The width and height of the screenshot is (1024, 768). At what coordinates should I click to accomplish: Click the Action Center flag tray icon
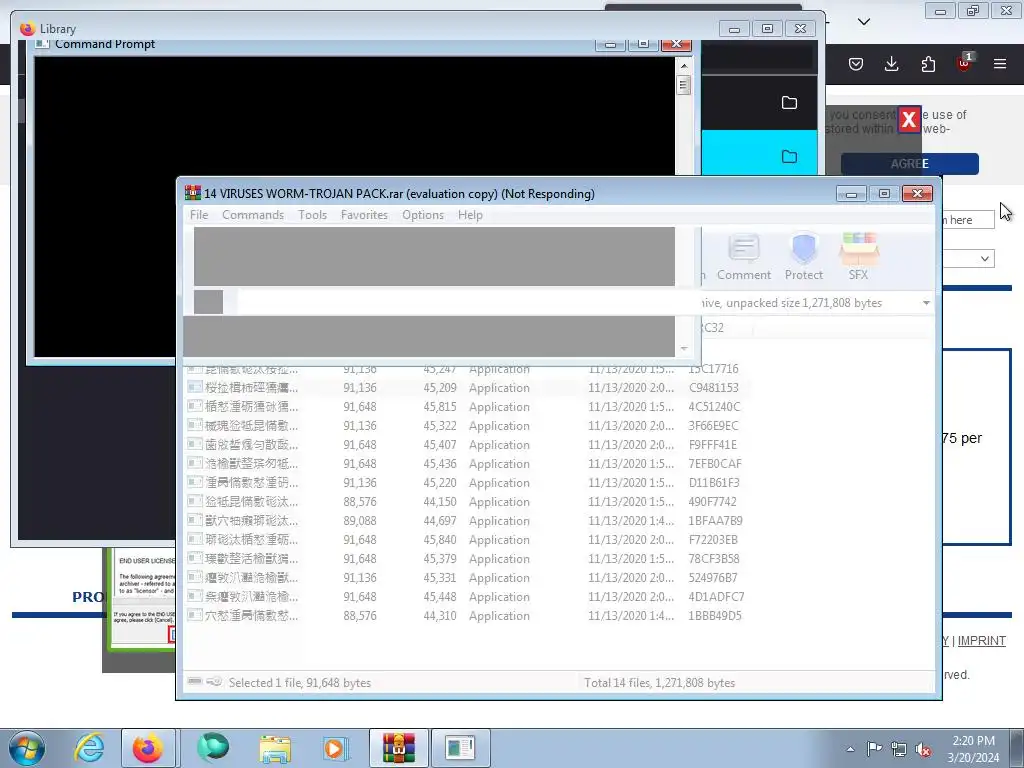[x=874, y=749]
